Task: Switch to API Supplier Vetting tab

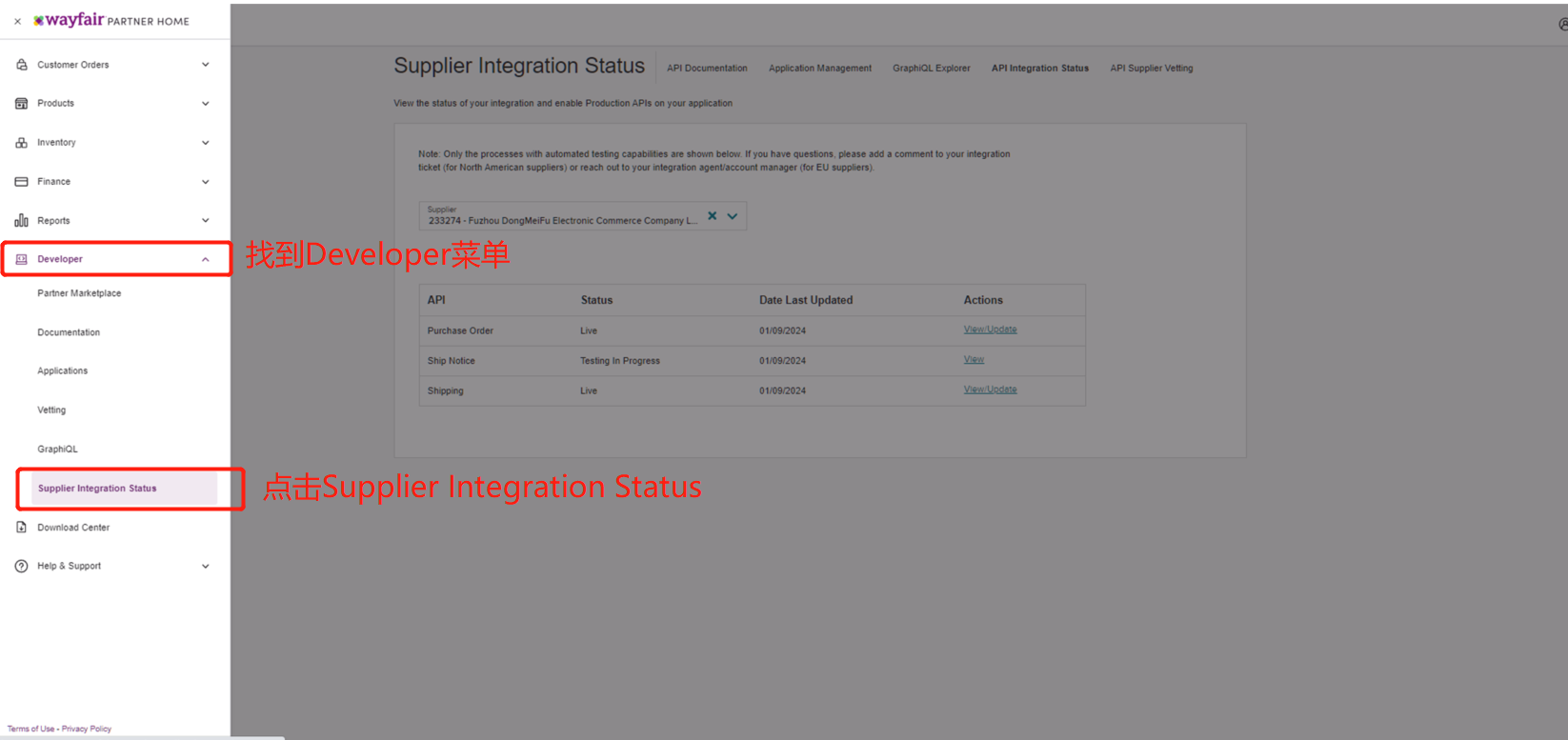Action: tap(1152, 69)
